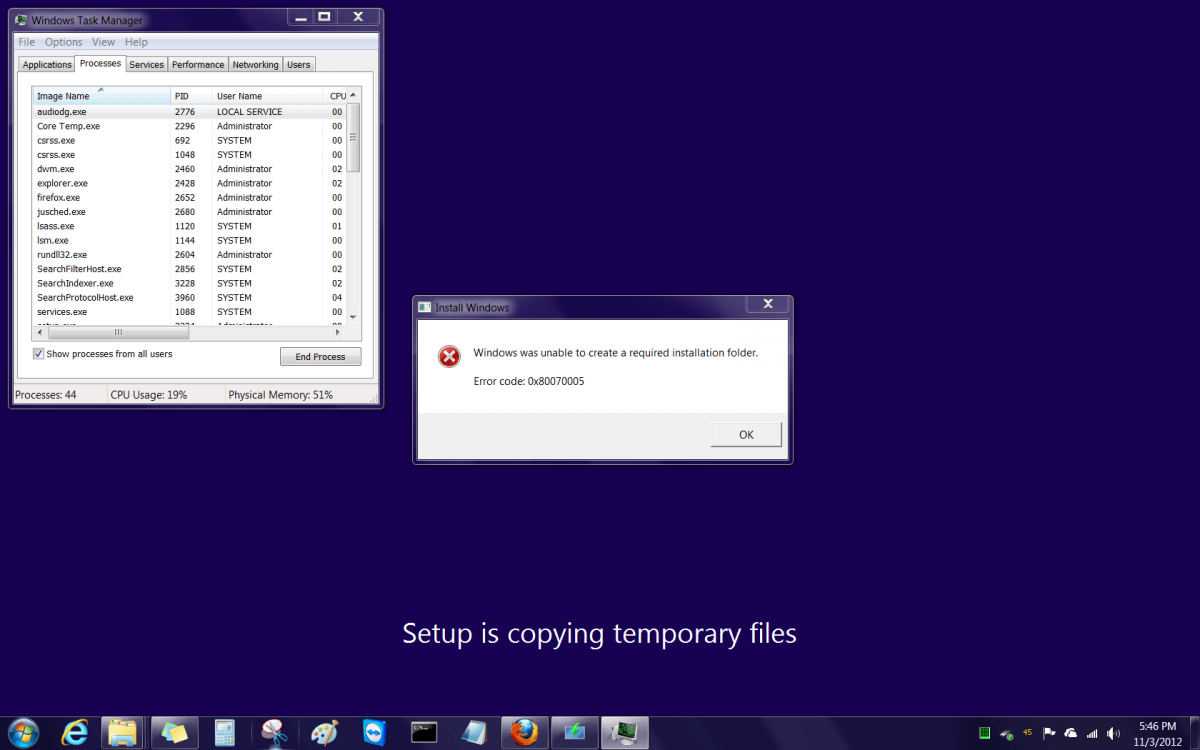Open the Start menu orb
Screen dimensions: 1200x750
coord(22,732)
